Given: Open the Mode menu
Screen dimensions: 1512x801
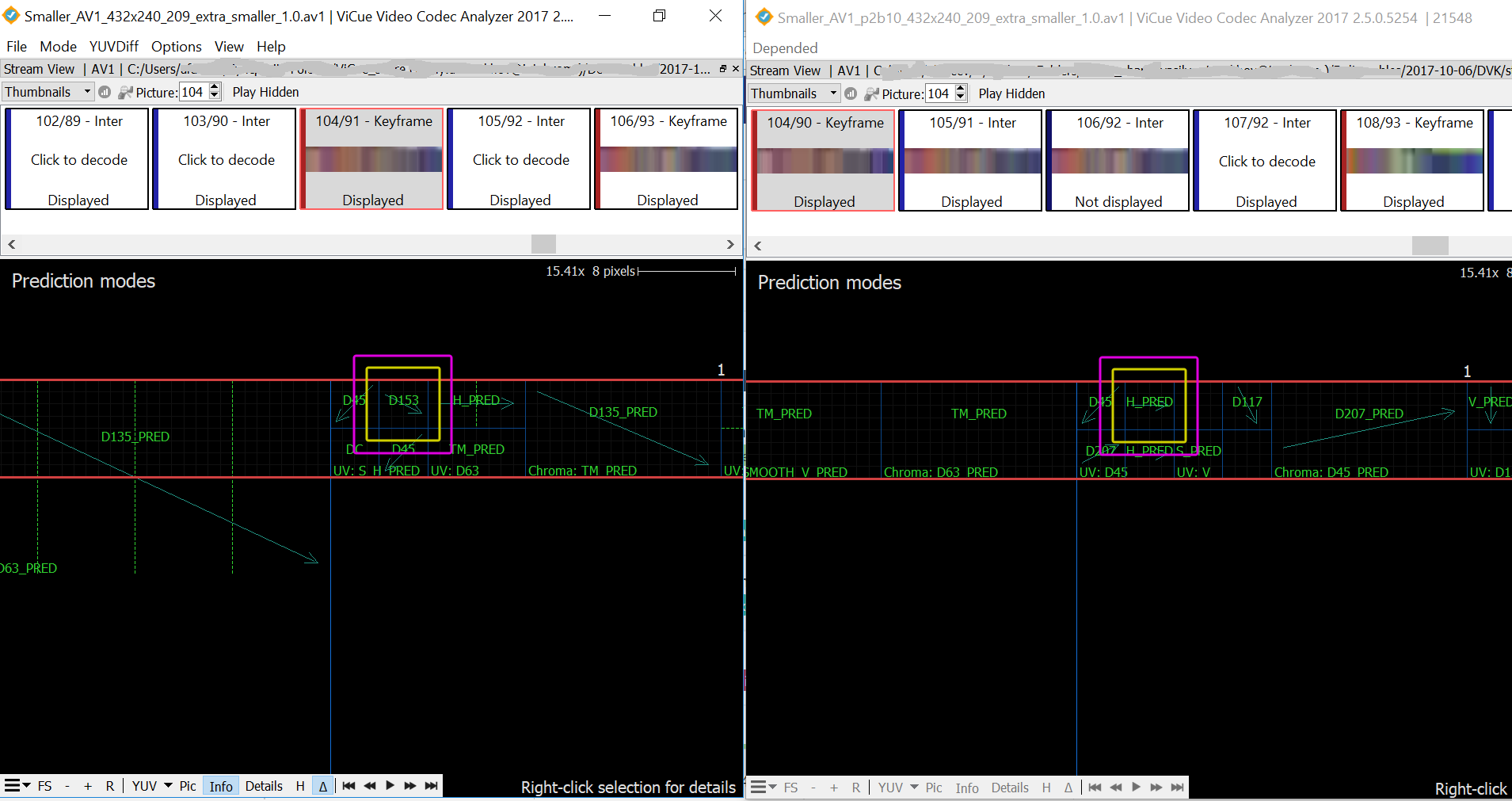Looking at the screenshot, I should pos(58,47).
